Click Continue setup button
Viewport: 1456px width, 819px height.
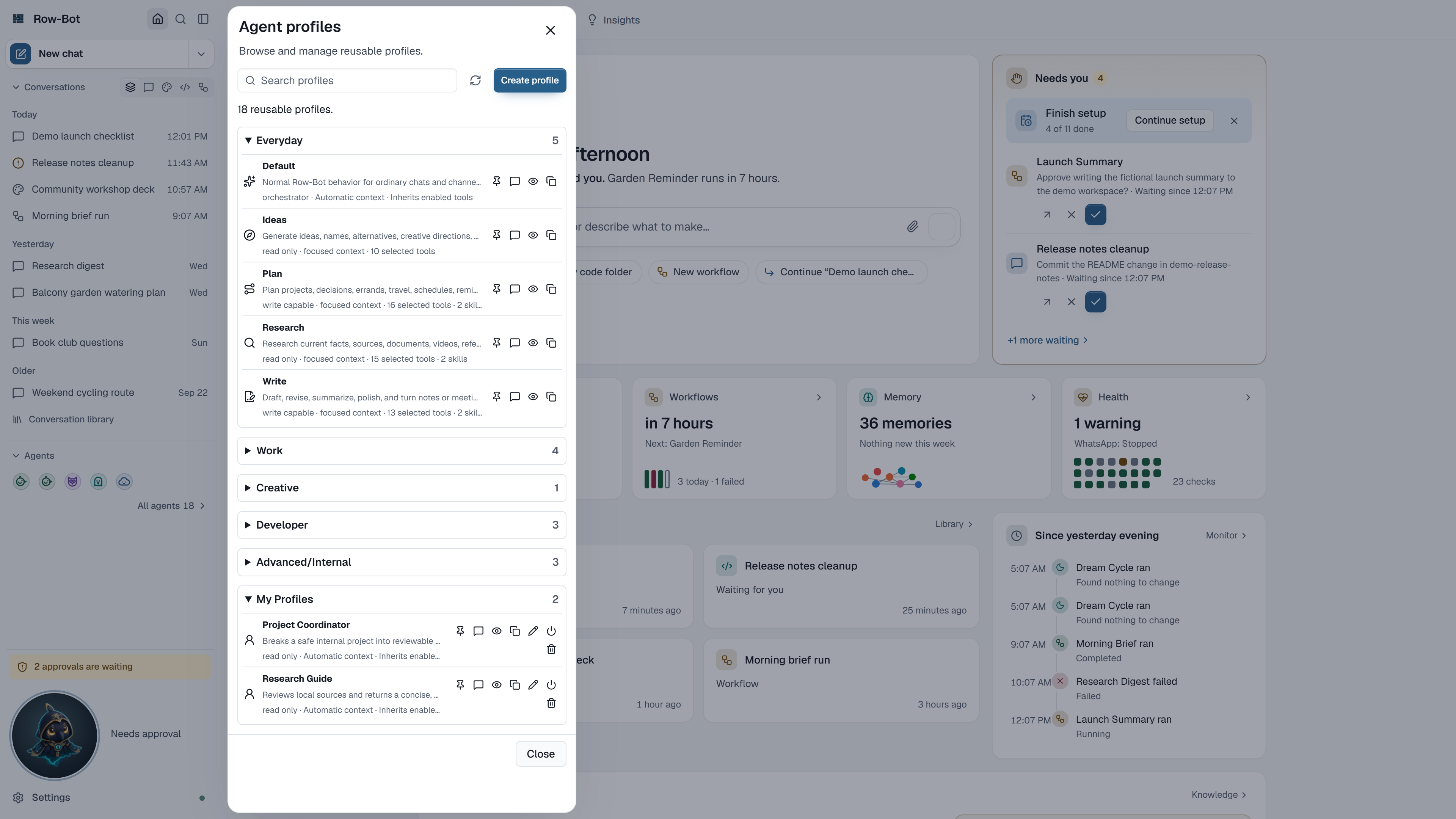pos(1169,121)
